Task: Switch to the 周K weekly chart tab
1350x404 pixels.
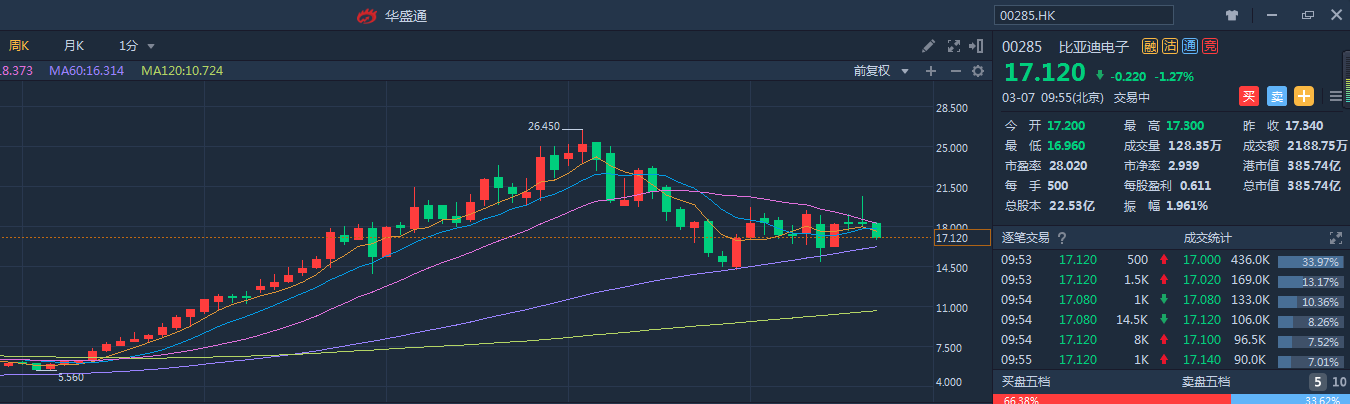Action: click(19, 46)
